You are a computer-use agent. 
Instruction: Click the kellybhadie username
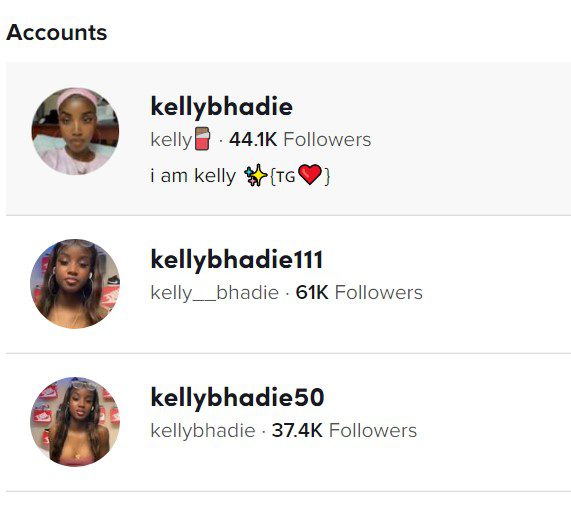tap(221, 107)
